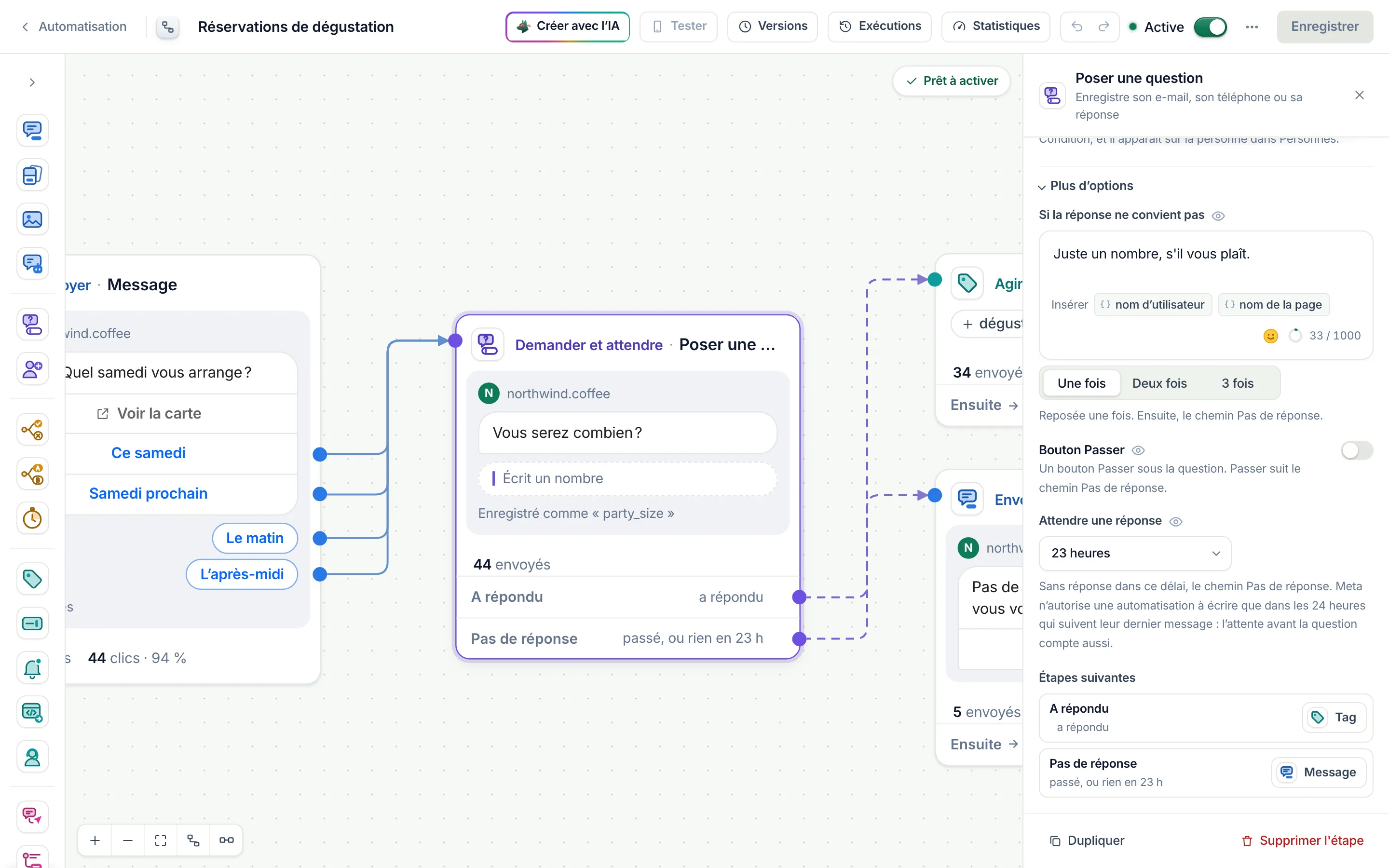Zoom in on the canvas with plus
Image resolution: width=1389 pixels, height=868 pixels.
(x=95, y=841)
